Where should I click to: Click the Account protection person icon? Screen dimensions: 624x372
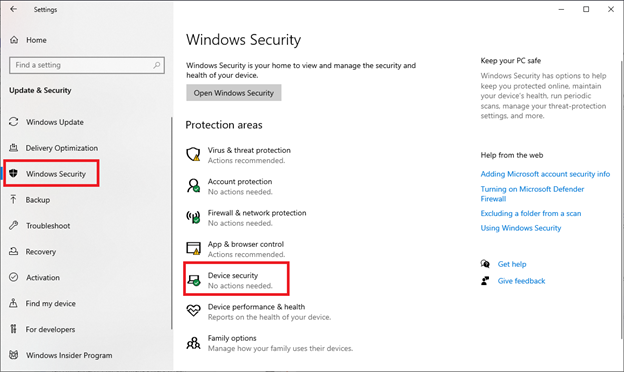(193, 185)
